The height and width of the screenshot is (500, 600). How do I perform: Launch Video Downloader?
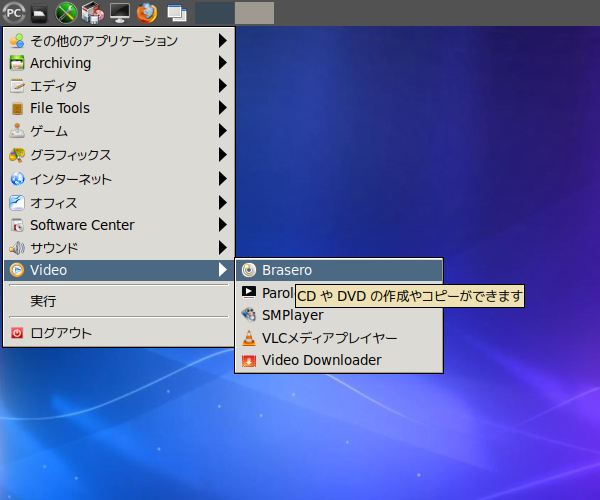pos(339,360)
